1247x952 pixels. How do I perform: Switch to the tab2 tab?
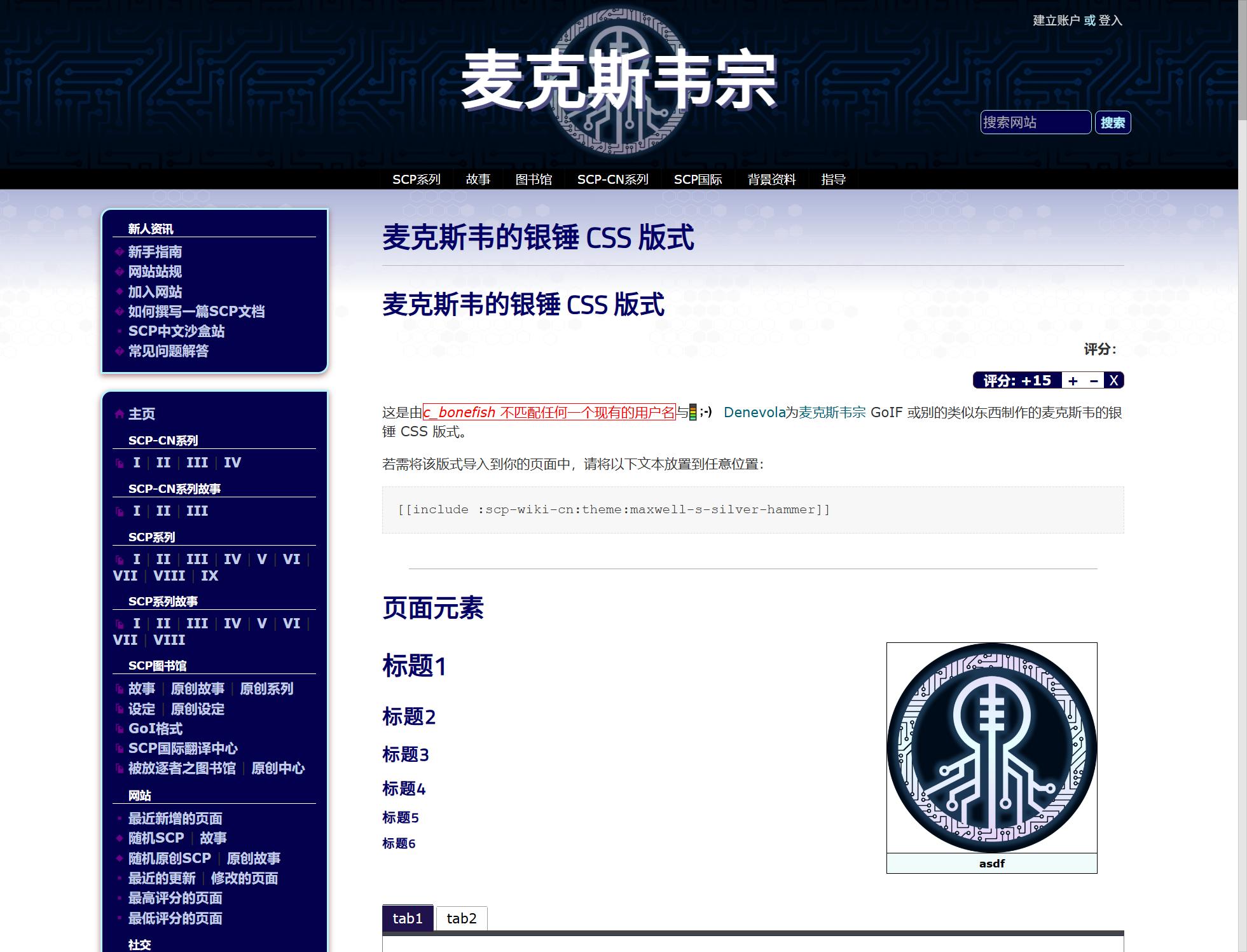[x=462, y=918]
